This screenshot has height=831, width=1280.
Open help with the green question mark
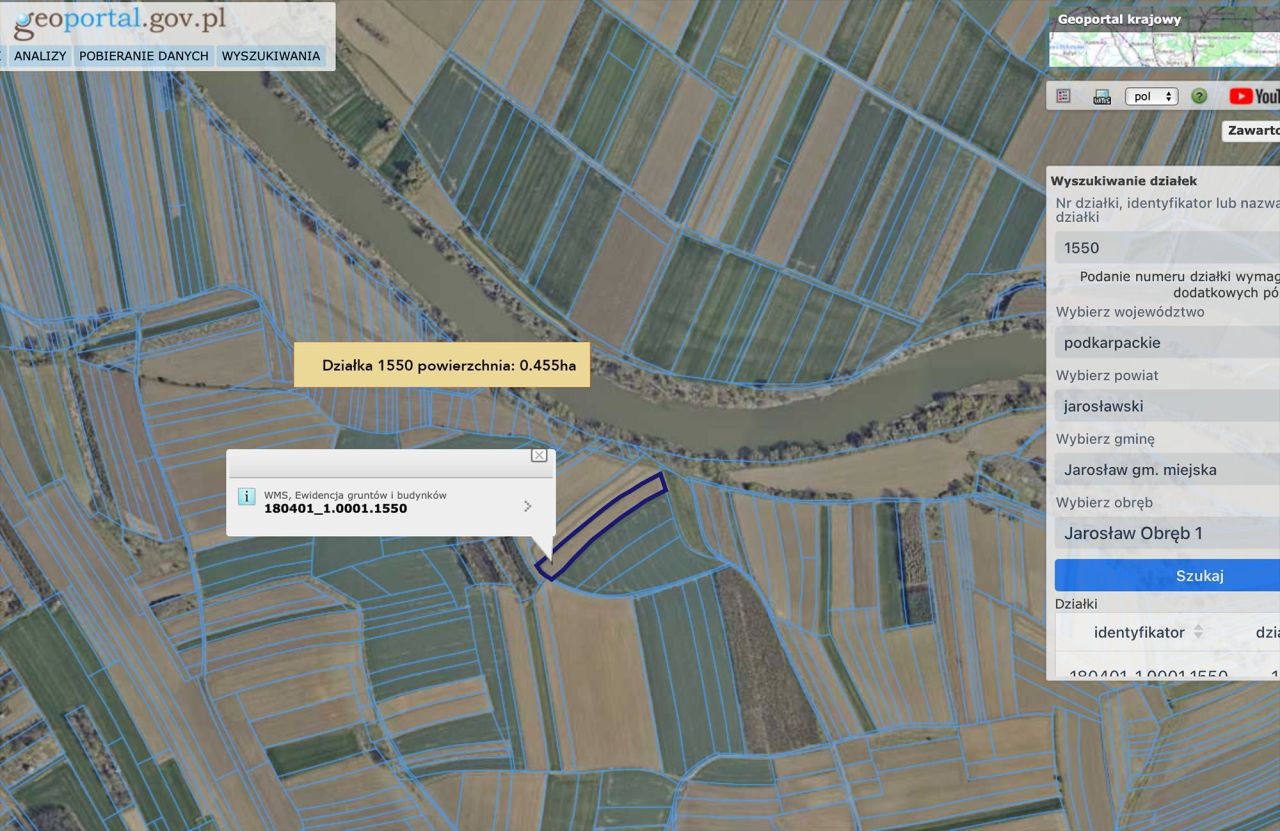tap(1199, 97)
